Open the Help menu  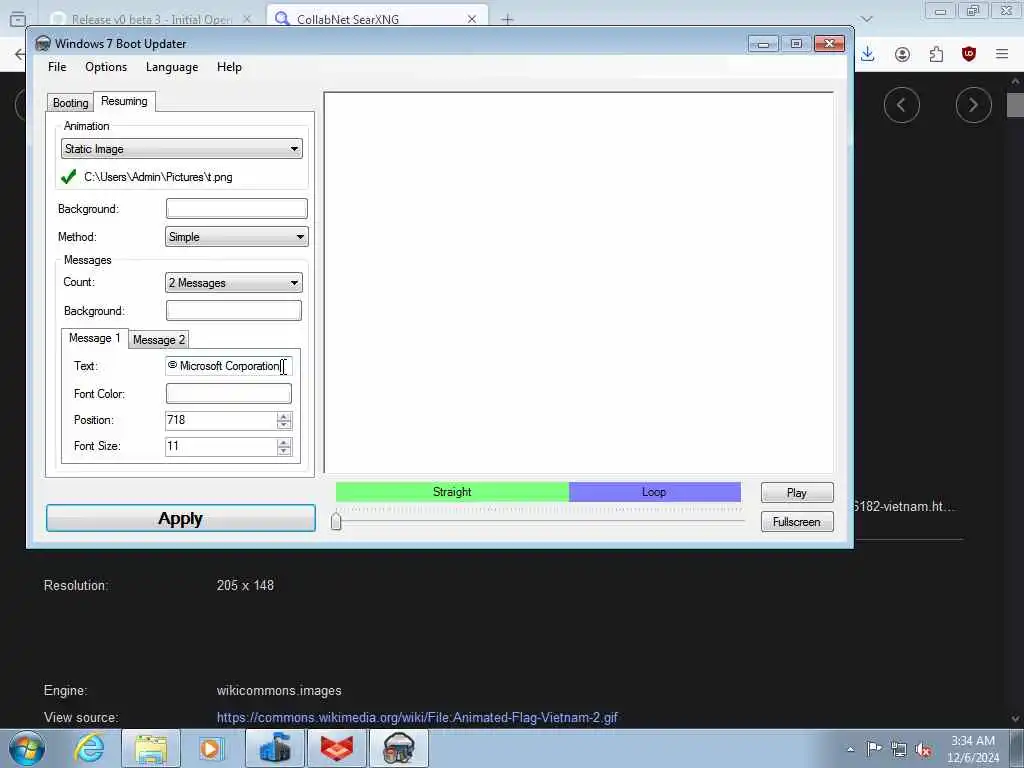(229, 67)
